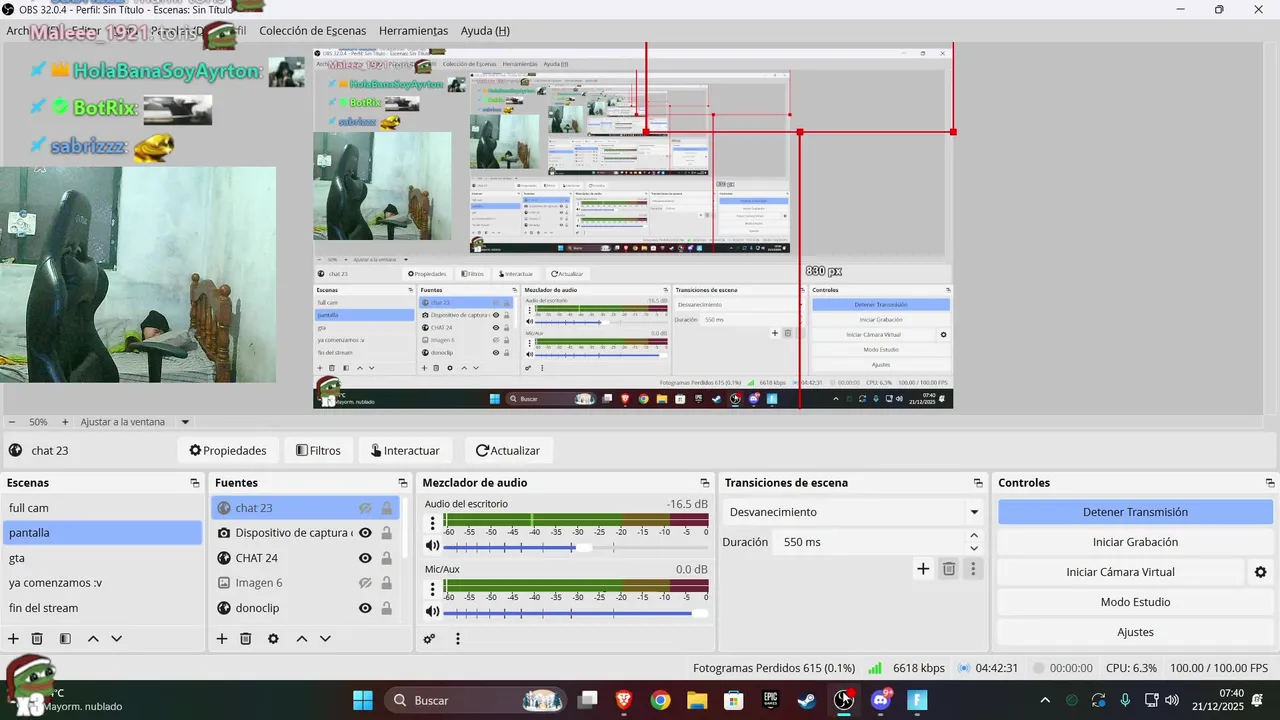Increase transition duration with up arrow
Image resolution: width=1280 pixels, height=720 pixels.
click(x=974, y=536)
